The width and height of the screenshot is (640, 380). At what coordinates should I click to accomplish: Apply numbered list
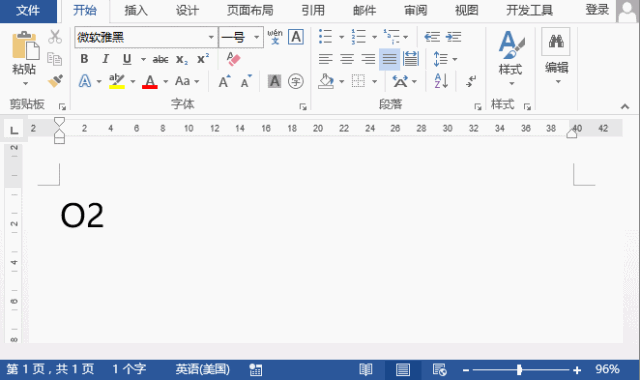[359, 37]
